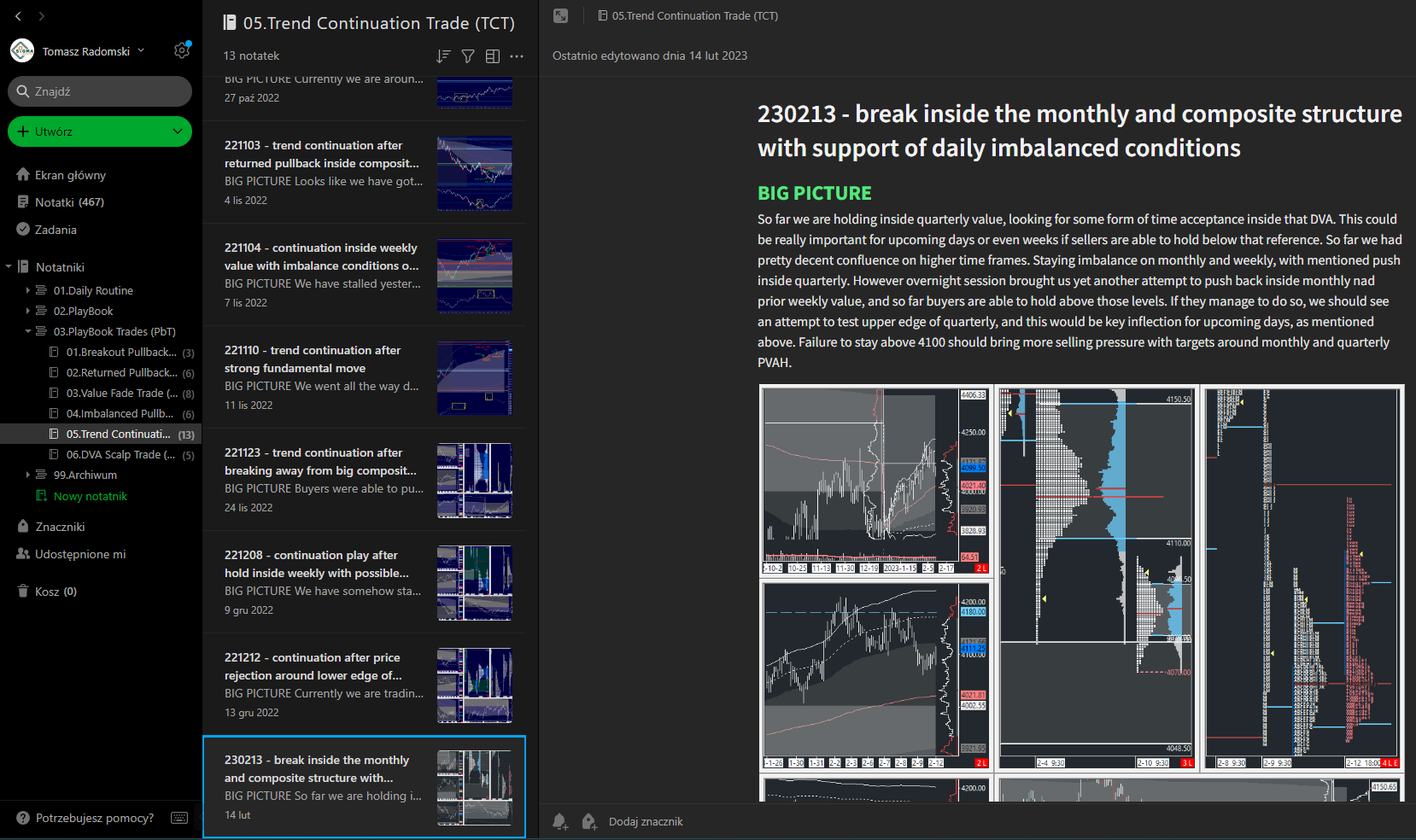Click the add tag icon
The image size is (1416, 840).
point(588,821)
